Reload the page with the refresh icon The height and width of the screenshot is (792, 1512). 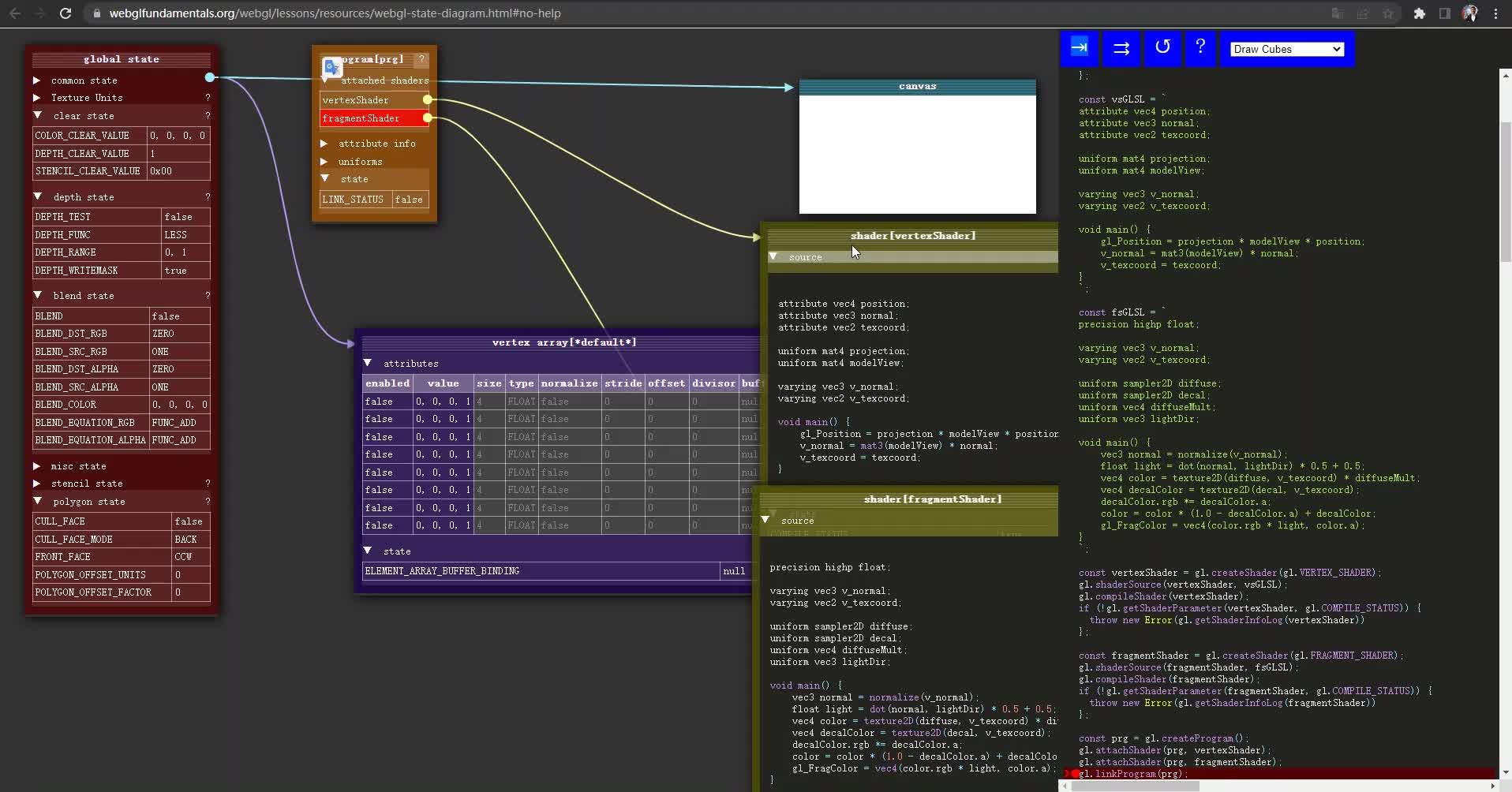tap(65, 13)
